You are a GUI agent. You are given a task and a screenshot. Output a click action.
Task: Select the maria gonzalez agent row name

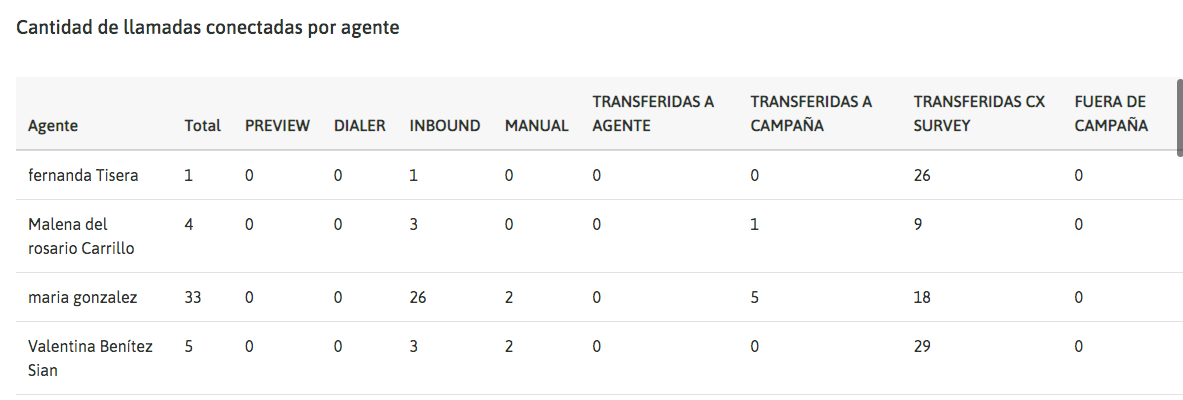[83, 297]
